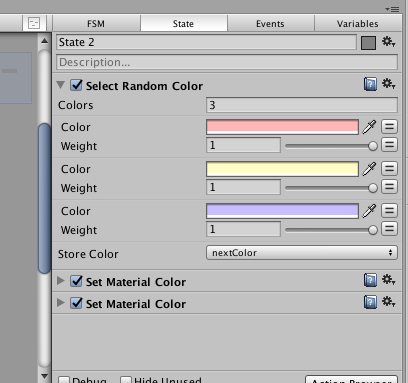
Task: Disable the first Set Material Color checkbox
Action: pos(76,281)
